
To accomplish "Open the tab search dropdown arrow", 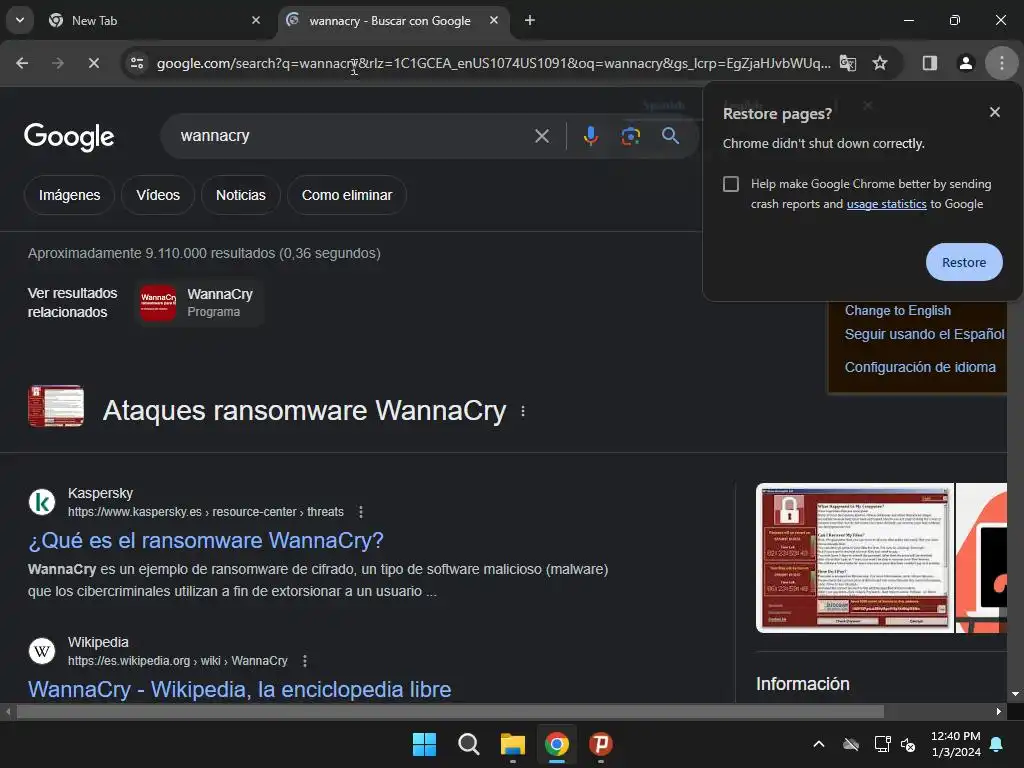I will click(x=20, y=20).
